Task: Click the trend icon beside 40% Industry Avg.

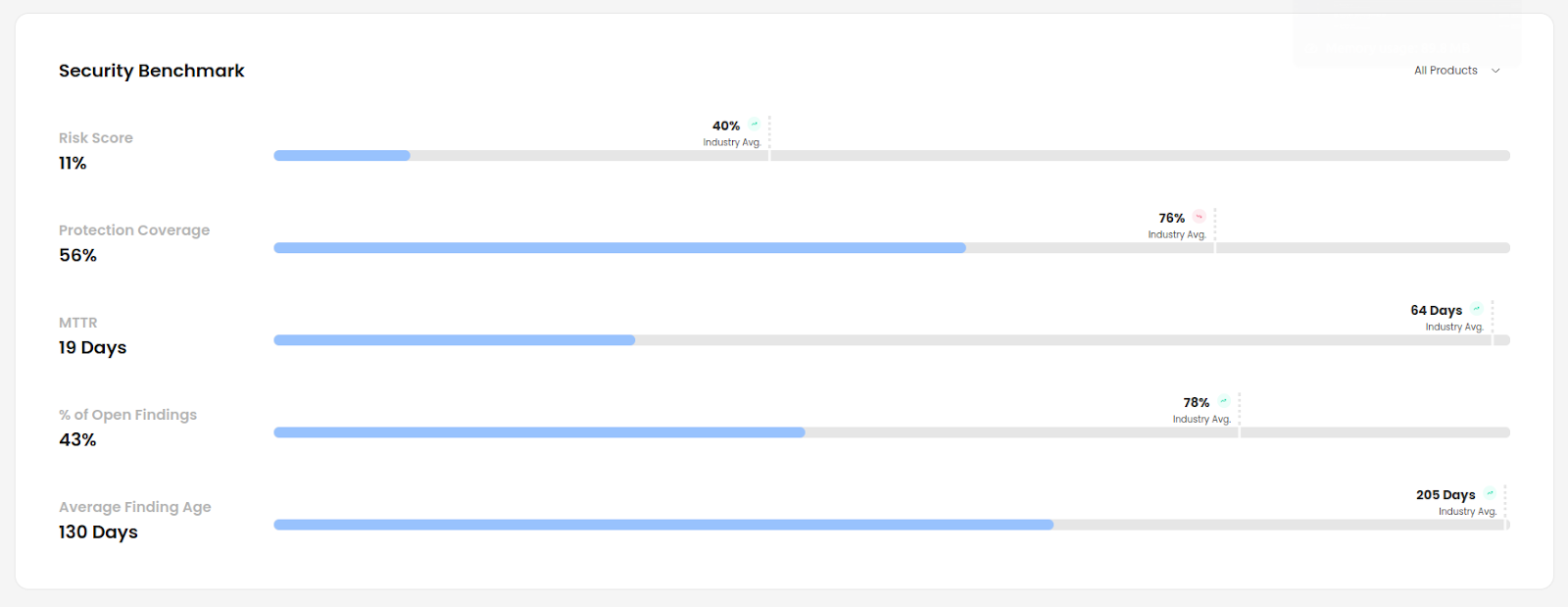Action: coord(755,124)
